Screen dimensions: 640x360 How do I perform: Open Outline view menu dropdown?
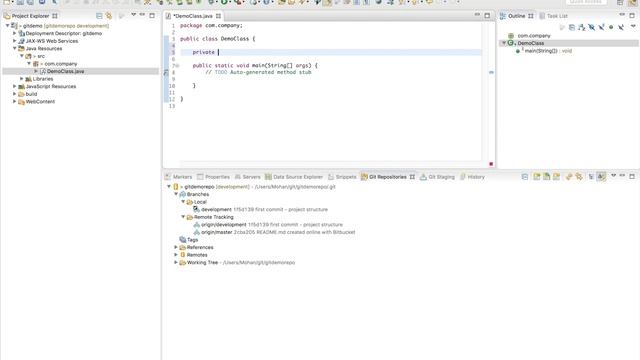pos(633,27)
